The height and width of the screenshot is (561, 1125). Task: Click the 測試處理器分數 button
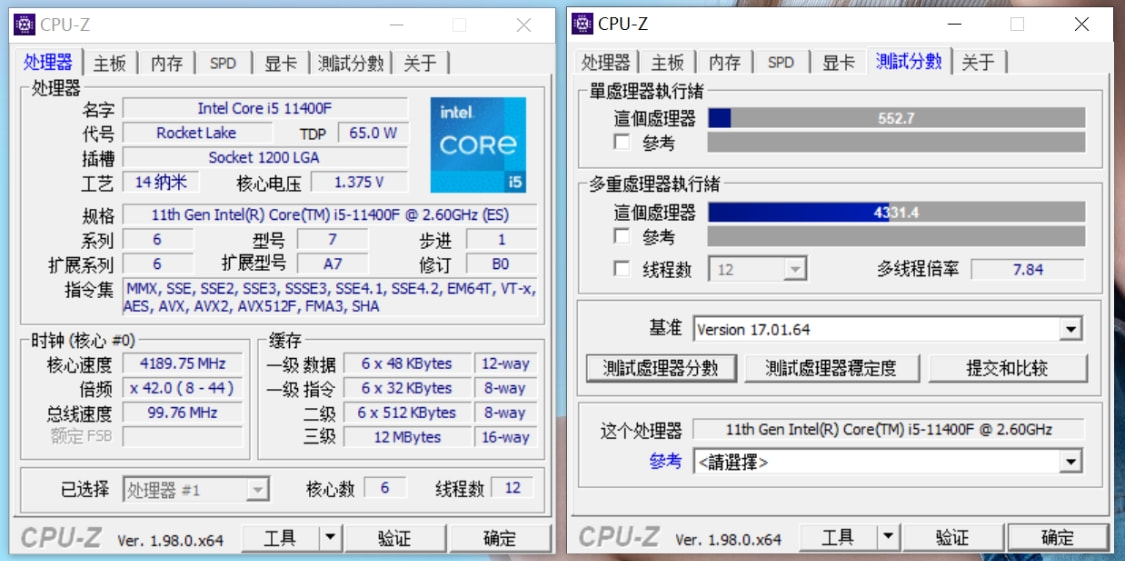(661, 368)
